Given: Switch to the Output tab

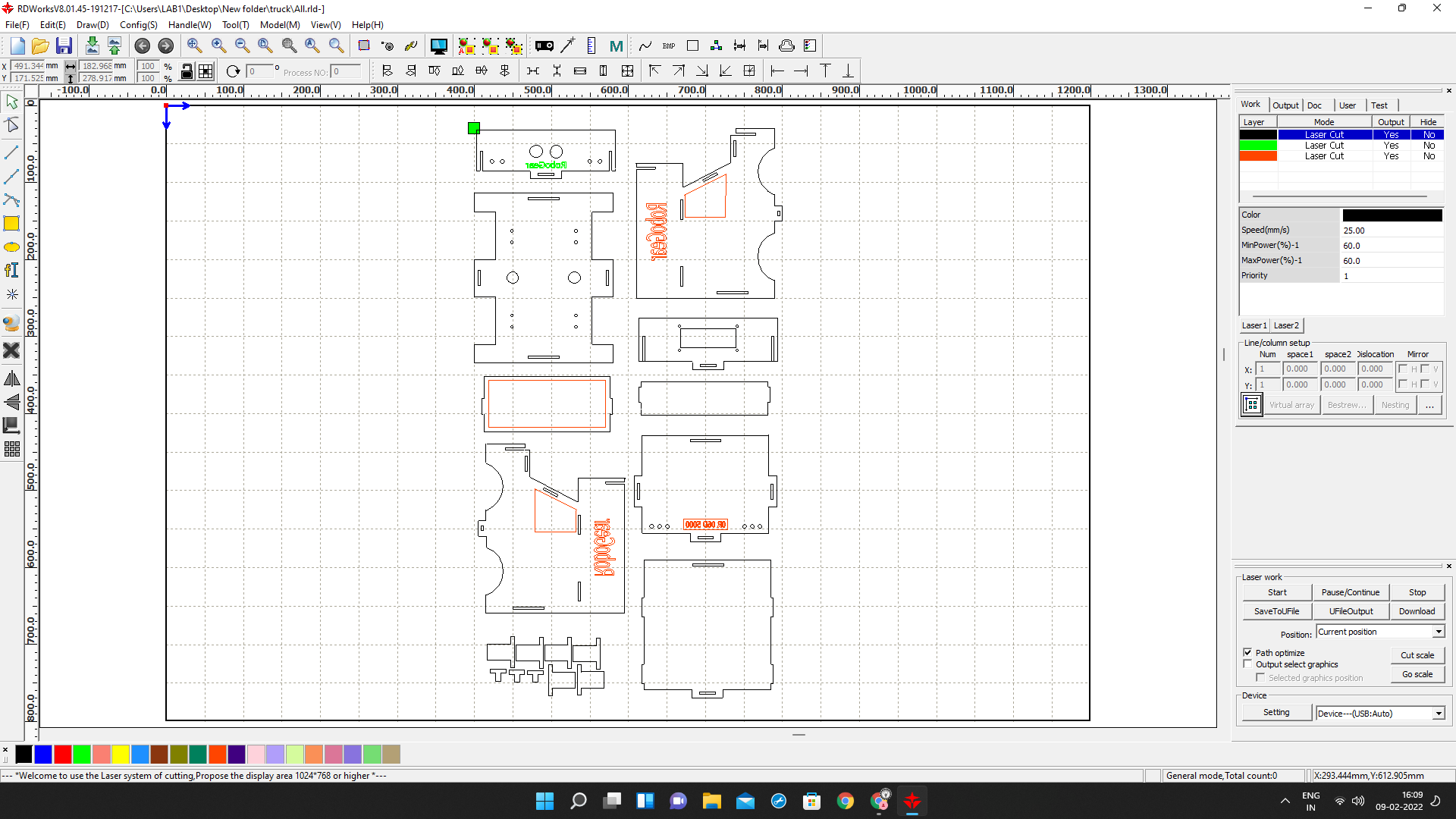Looking at the screenshot, I should click(1285, 105).
